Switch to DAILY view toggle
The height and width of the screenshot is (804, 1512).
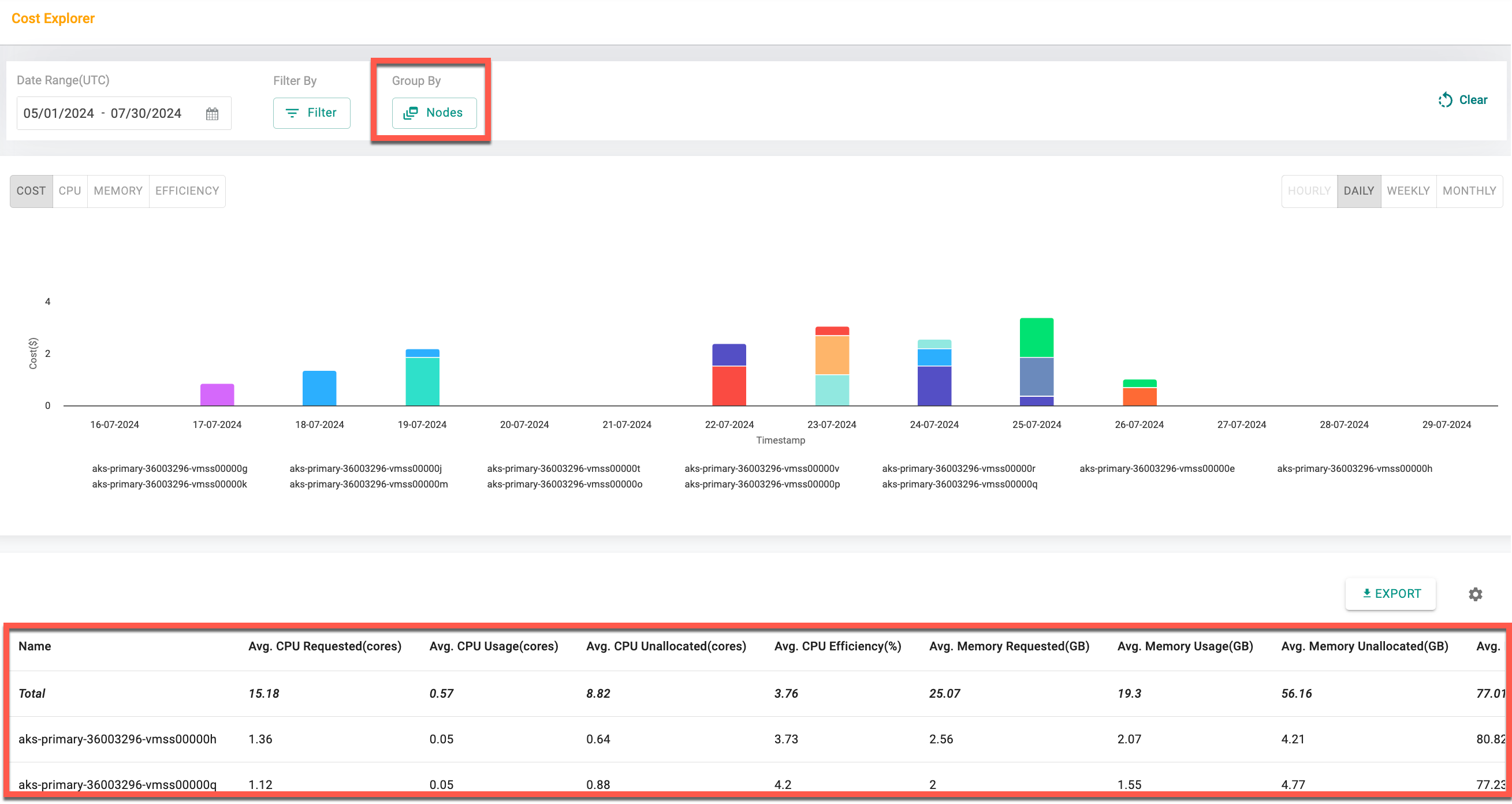[x=1357, y=190]
